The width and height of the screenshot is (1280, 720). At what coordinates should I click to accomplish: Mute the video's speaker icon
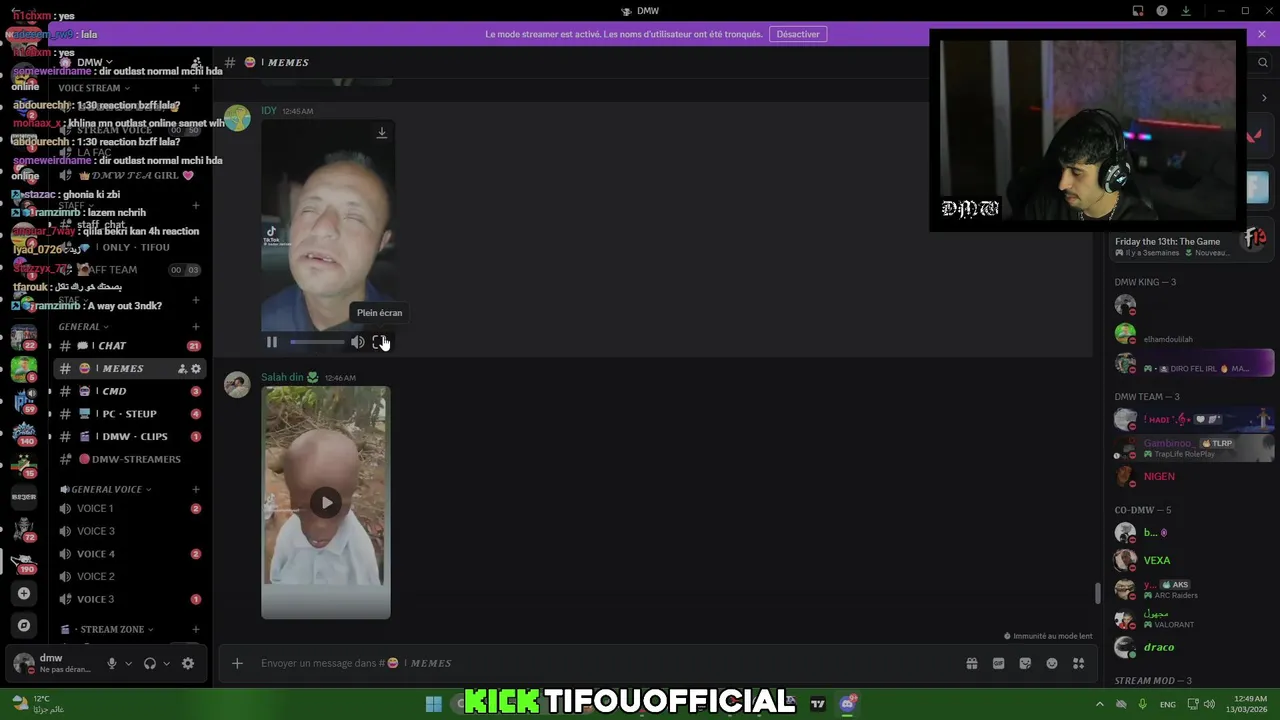pos(357,342)
